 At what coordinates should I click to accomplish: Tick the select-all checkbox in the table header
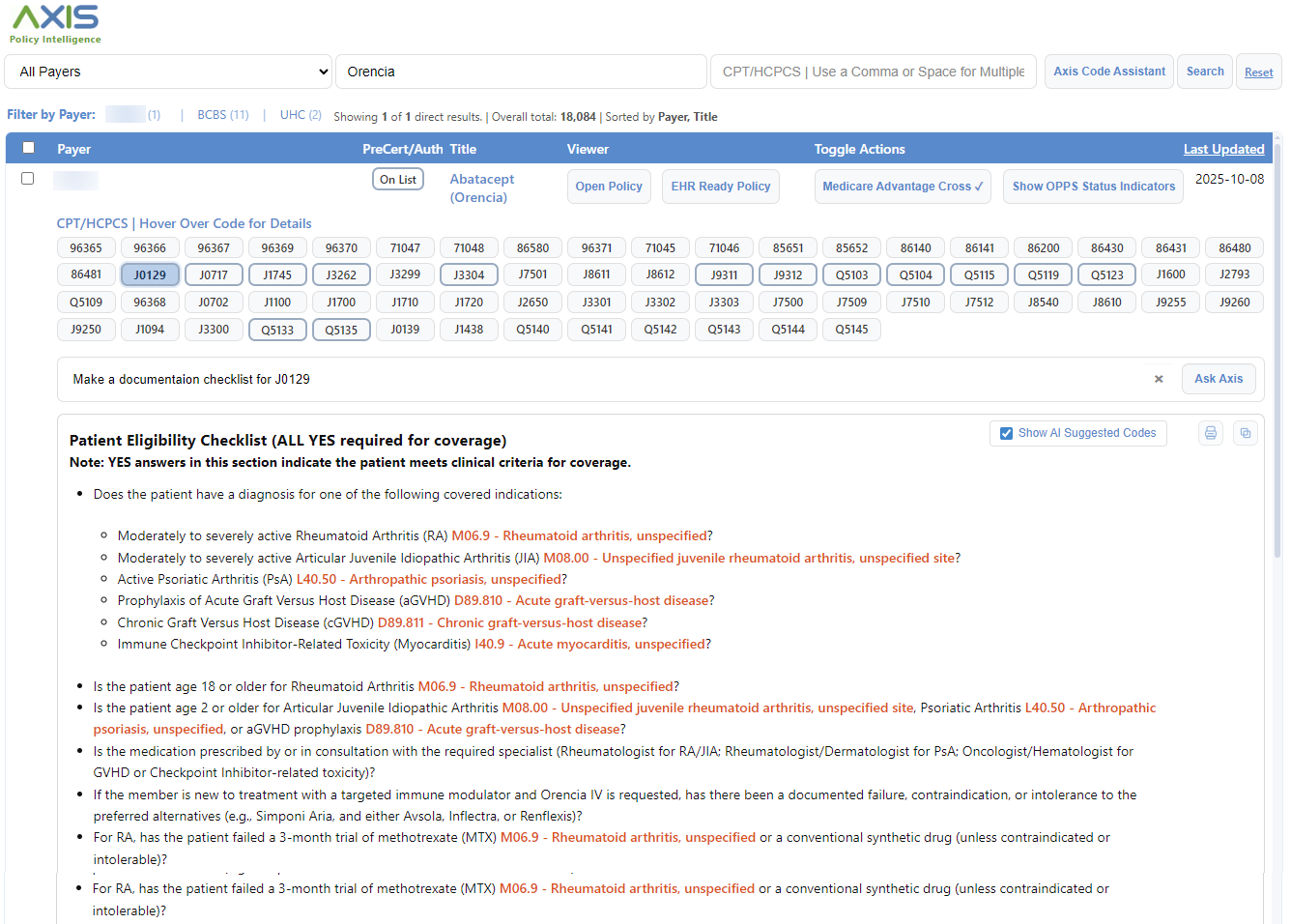28,148
